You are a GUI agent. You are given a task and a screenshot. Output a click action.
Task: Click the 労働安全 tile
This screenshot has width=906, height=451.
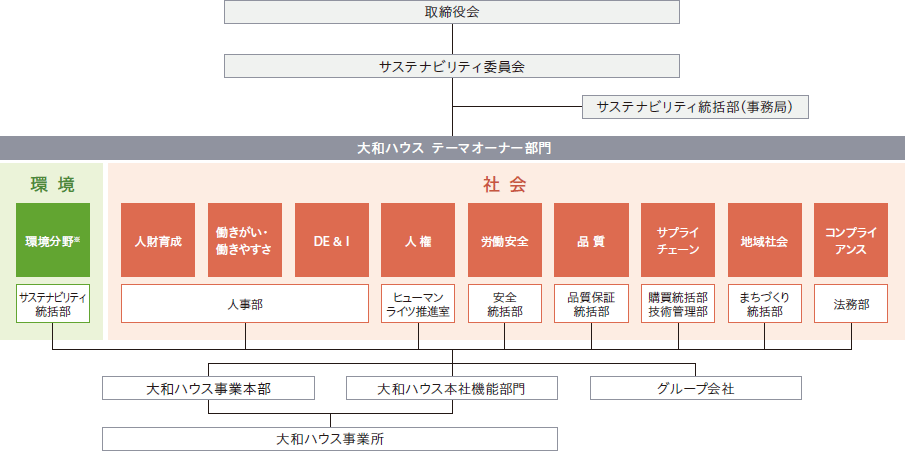click(x=504, y=240)
